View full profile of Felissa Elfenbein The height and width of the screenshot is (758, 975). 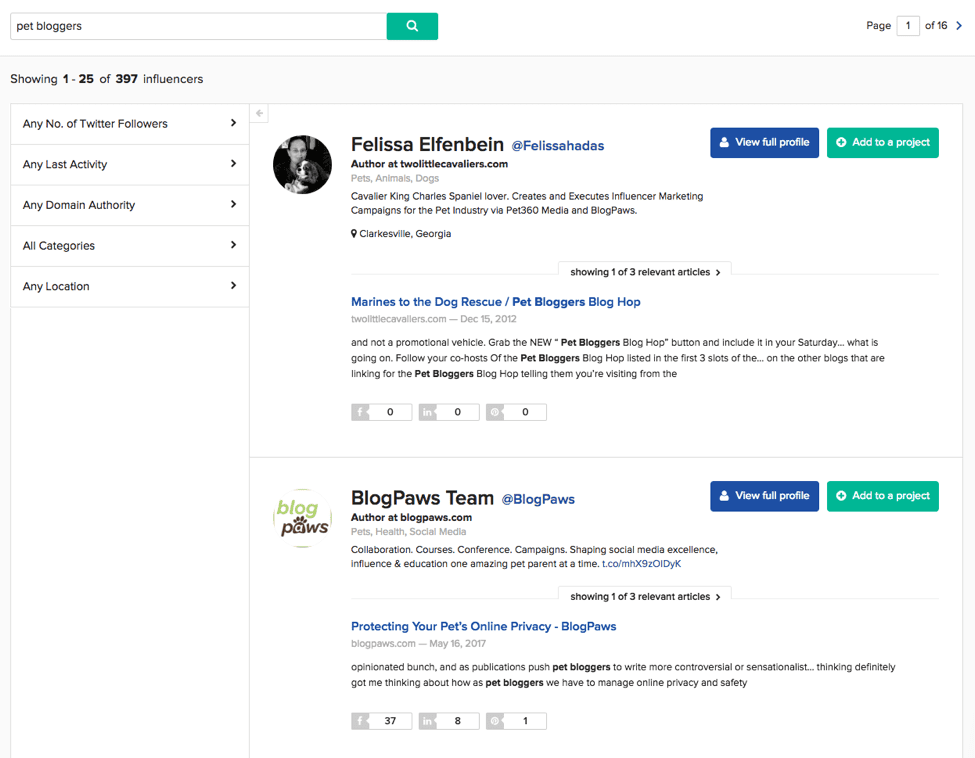click(764, 143)
